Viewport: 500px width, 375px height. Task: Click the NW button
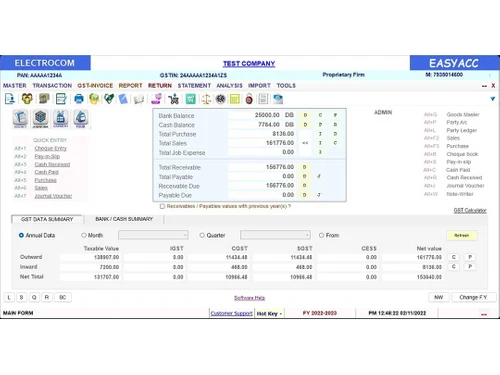point(439,297)
